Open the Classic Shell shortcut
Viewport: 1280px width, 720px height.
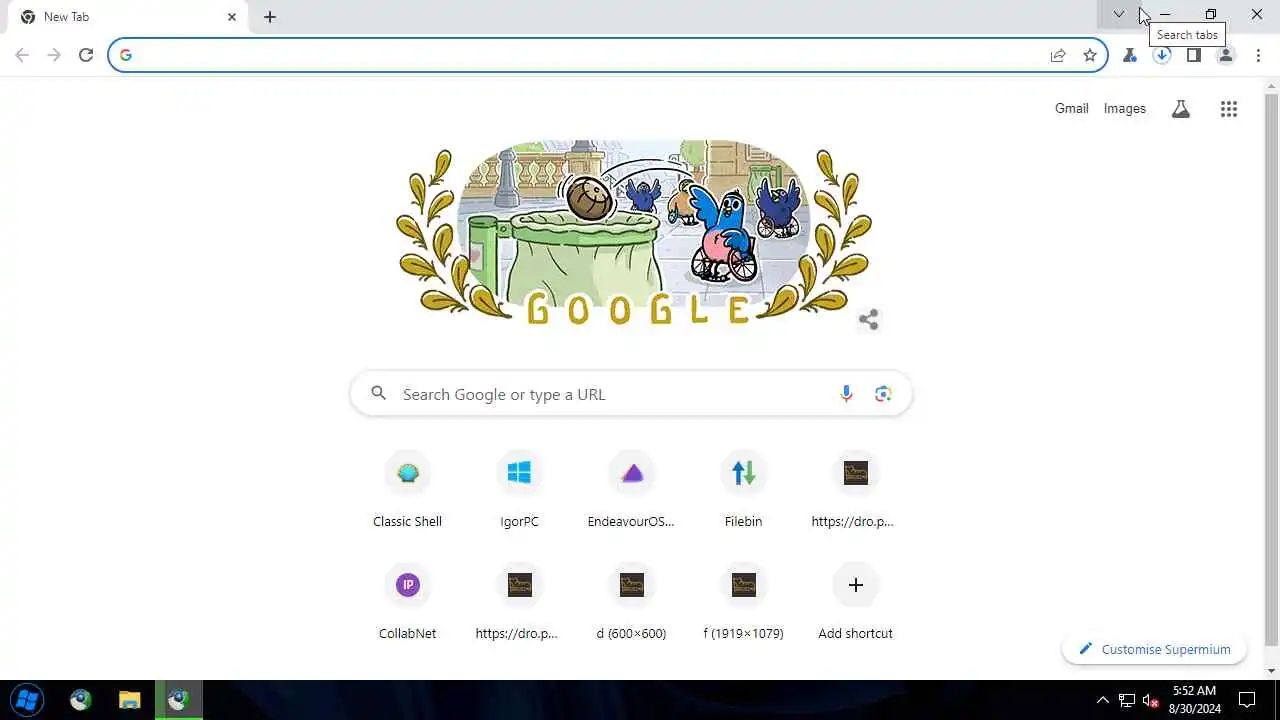407,491
